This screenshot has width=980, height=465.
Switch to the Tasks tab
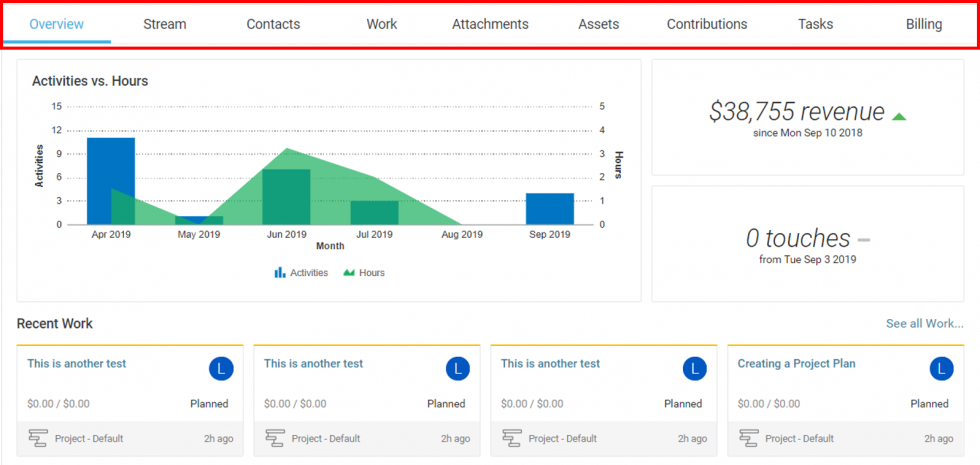[x=815, y=24]
